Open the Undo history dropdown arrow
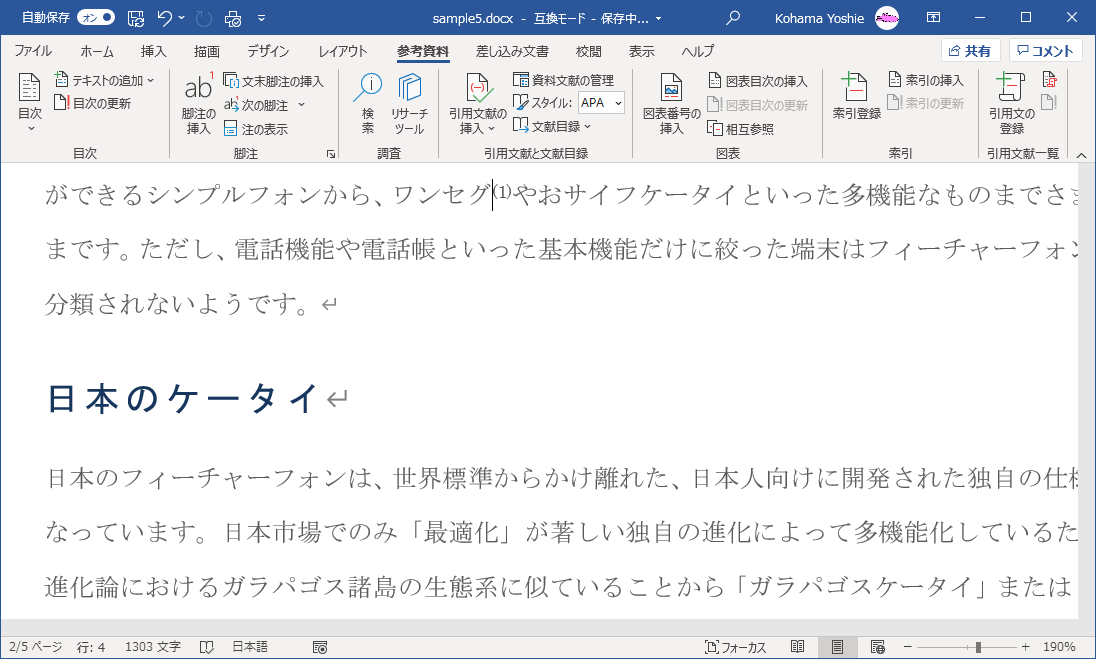This screenshot has height=659, width=1096. [x=182, y=18]
